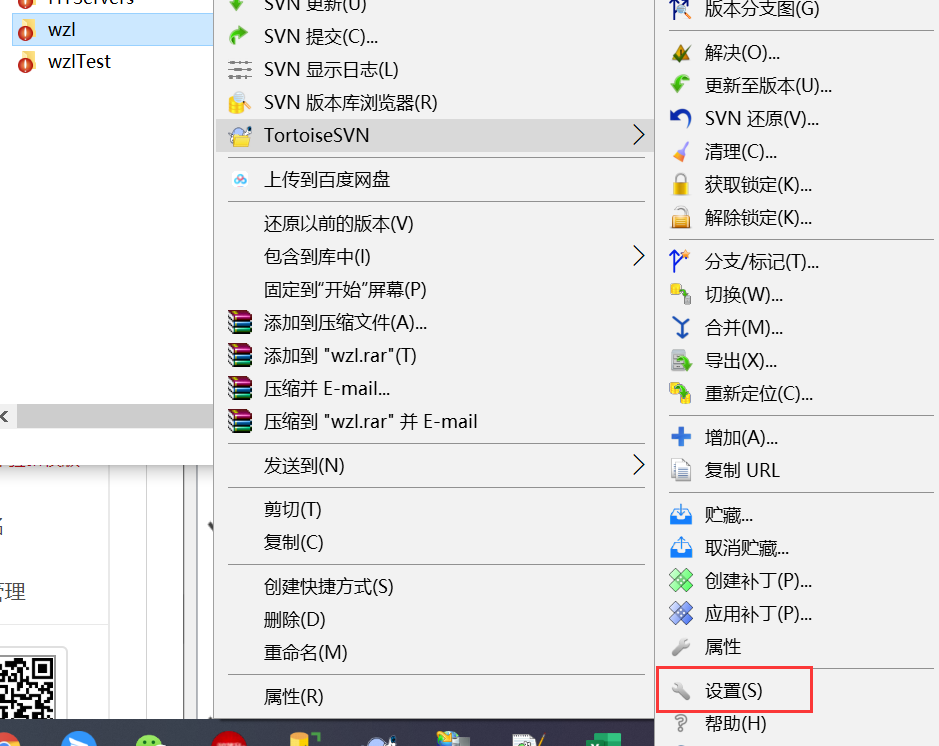Open WeChat from the taskbar
This screenshot has height=746, width=939.
tap(150, 740)
